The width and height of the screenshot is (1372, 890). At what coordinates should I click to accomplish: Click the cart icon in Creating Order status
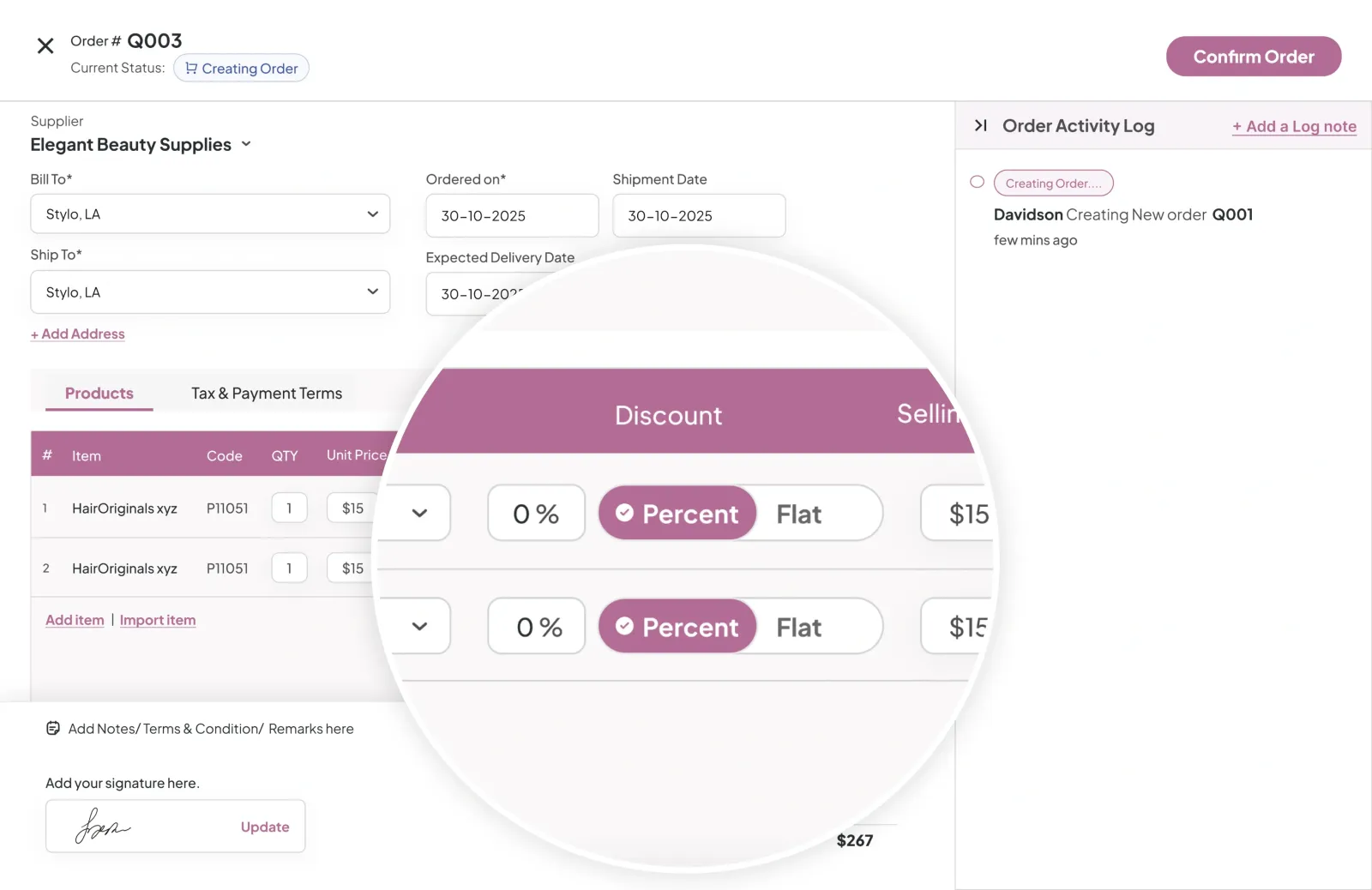click(x=191, y=69)
